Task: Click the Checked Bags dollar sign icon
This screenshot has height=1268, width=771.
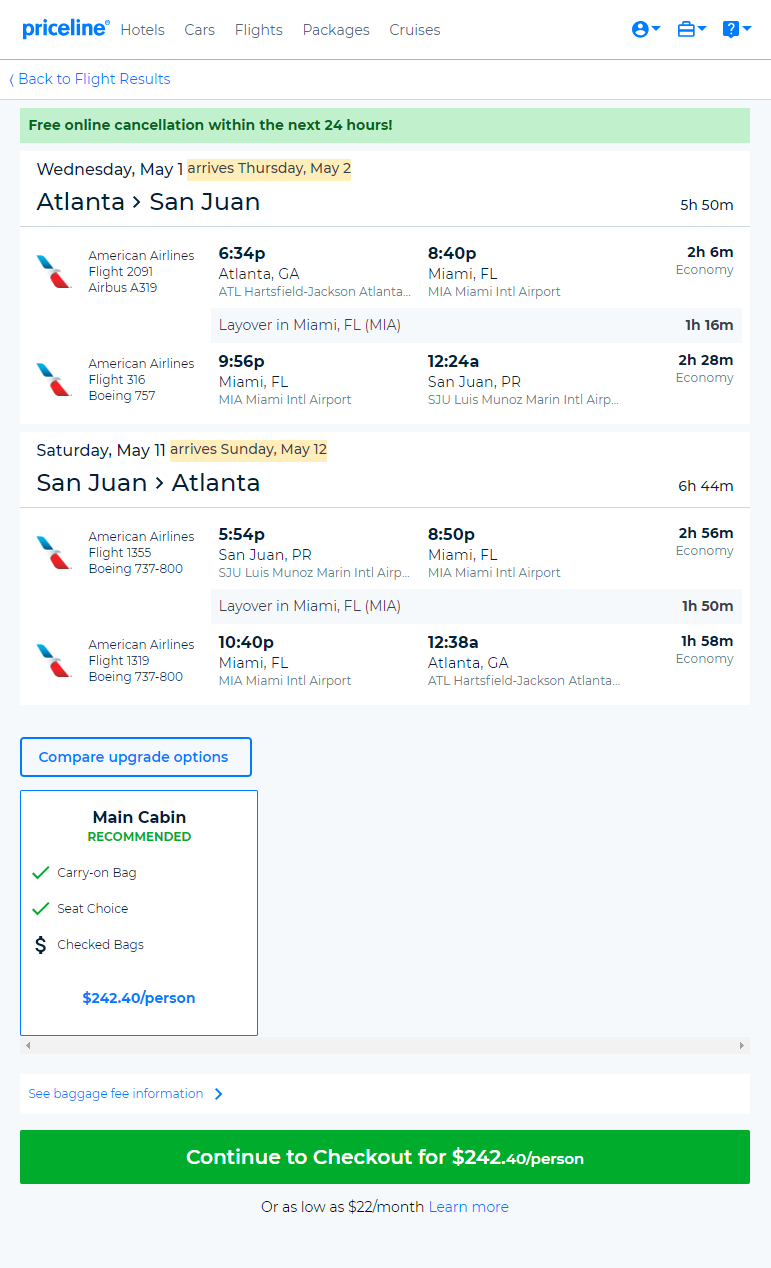Action: 40,944
